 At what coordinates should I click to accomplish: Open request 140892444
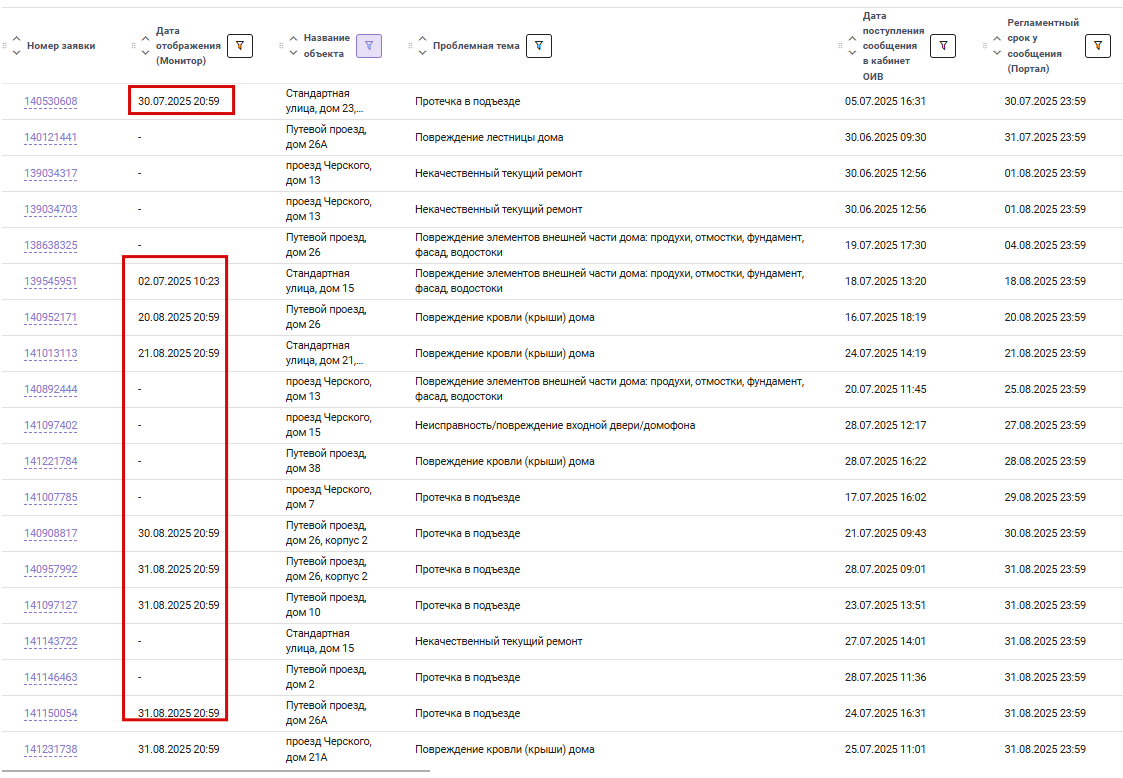(x=51, y=390)
